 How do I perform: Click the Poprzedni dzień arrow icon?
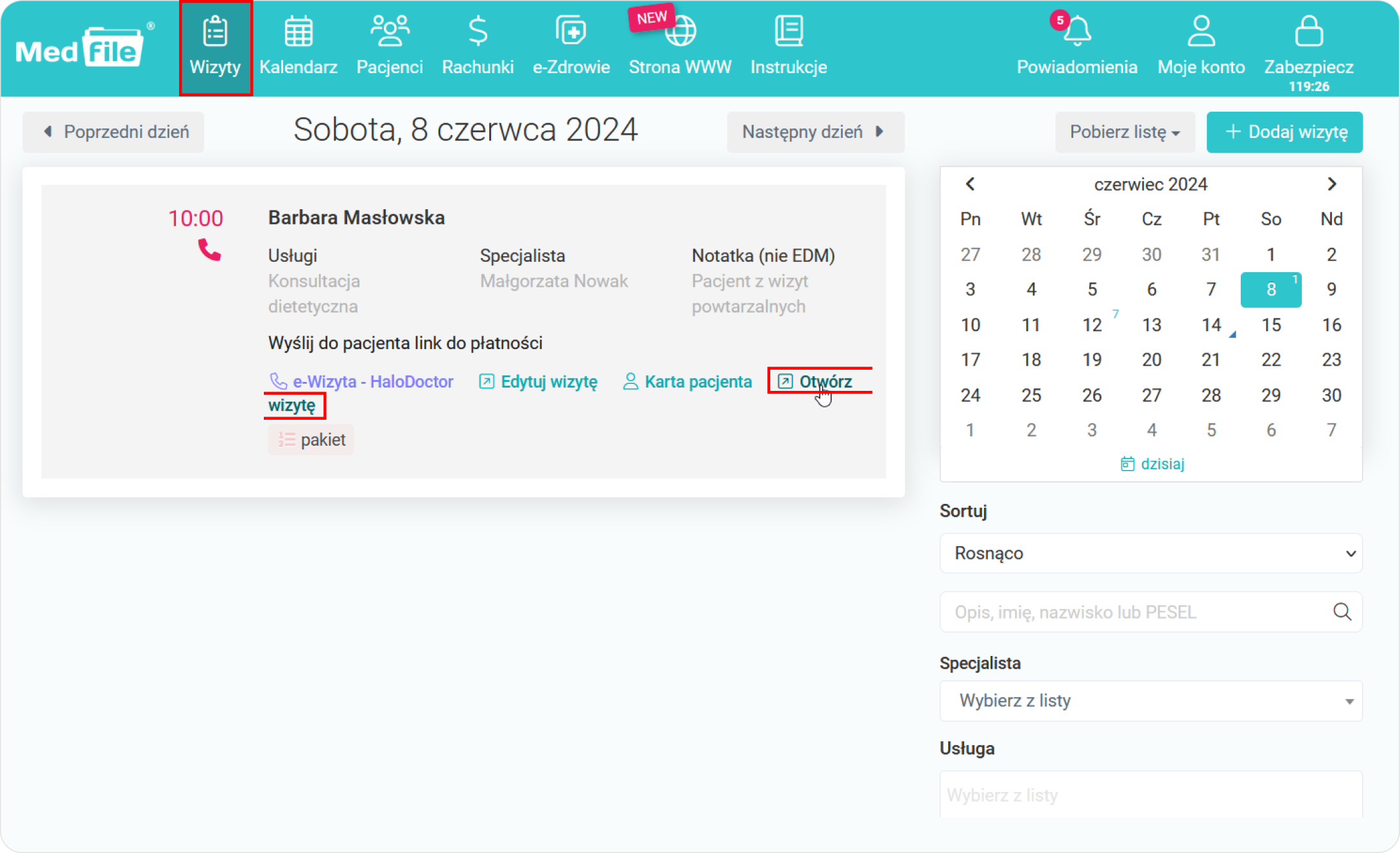[x=48, y=132]
